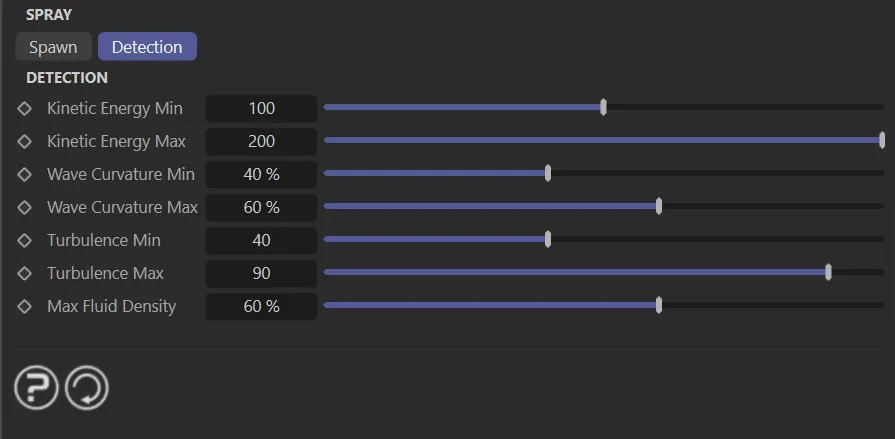This screenshot has height=439, width=895.
Task: Toggle keyframe diamond for Wave Curvature Max
Action: tap(25, 207)
